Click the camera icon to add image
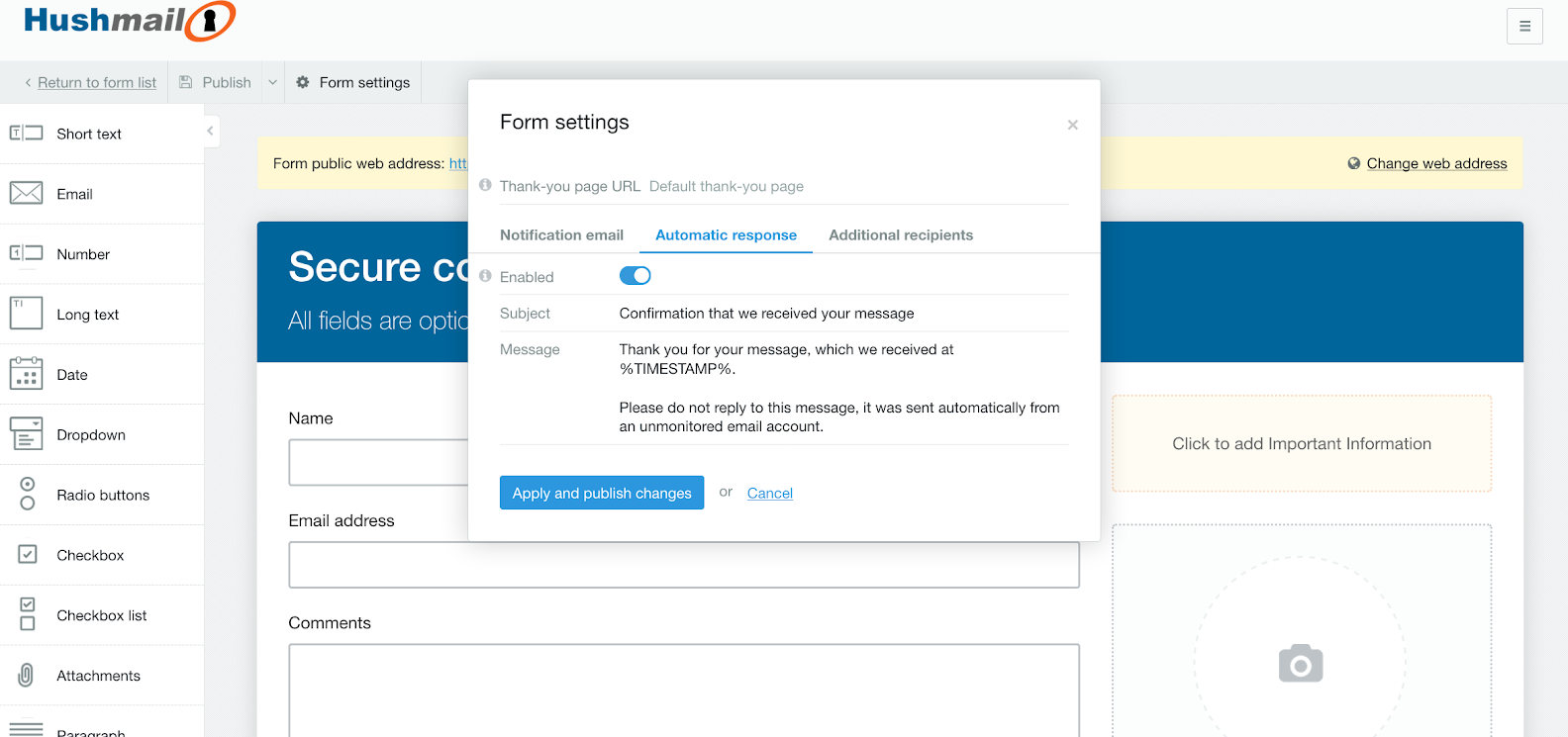Viewport: 1568px width, 737px height. click(x=1301, y=664)
